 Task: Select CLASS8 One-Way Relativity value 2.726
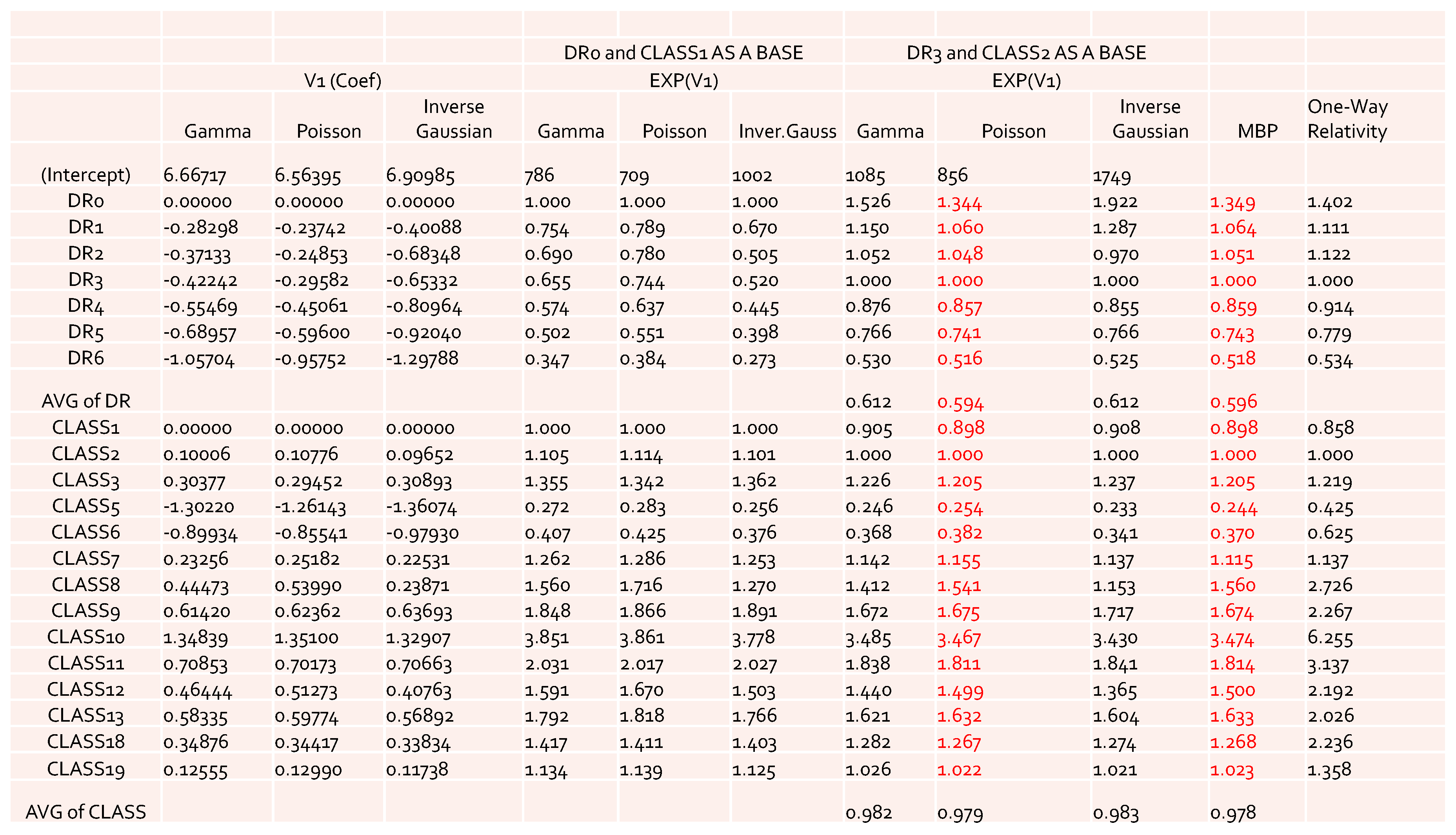(x=1330, y=585)
